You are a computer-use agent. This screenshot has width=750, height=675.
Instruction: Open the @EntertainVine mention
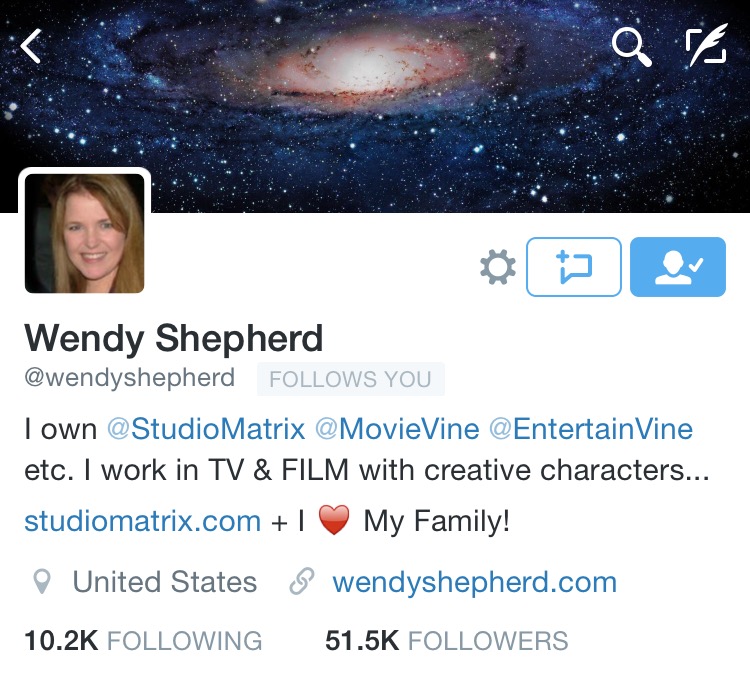[591, 429]
